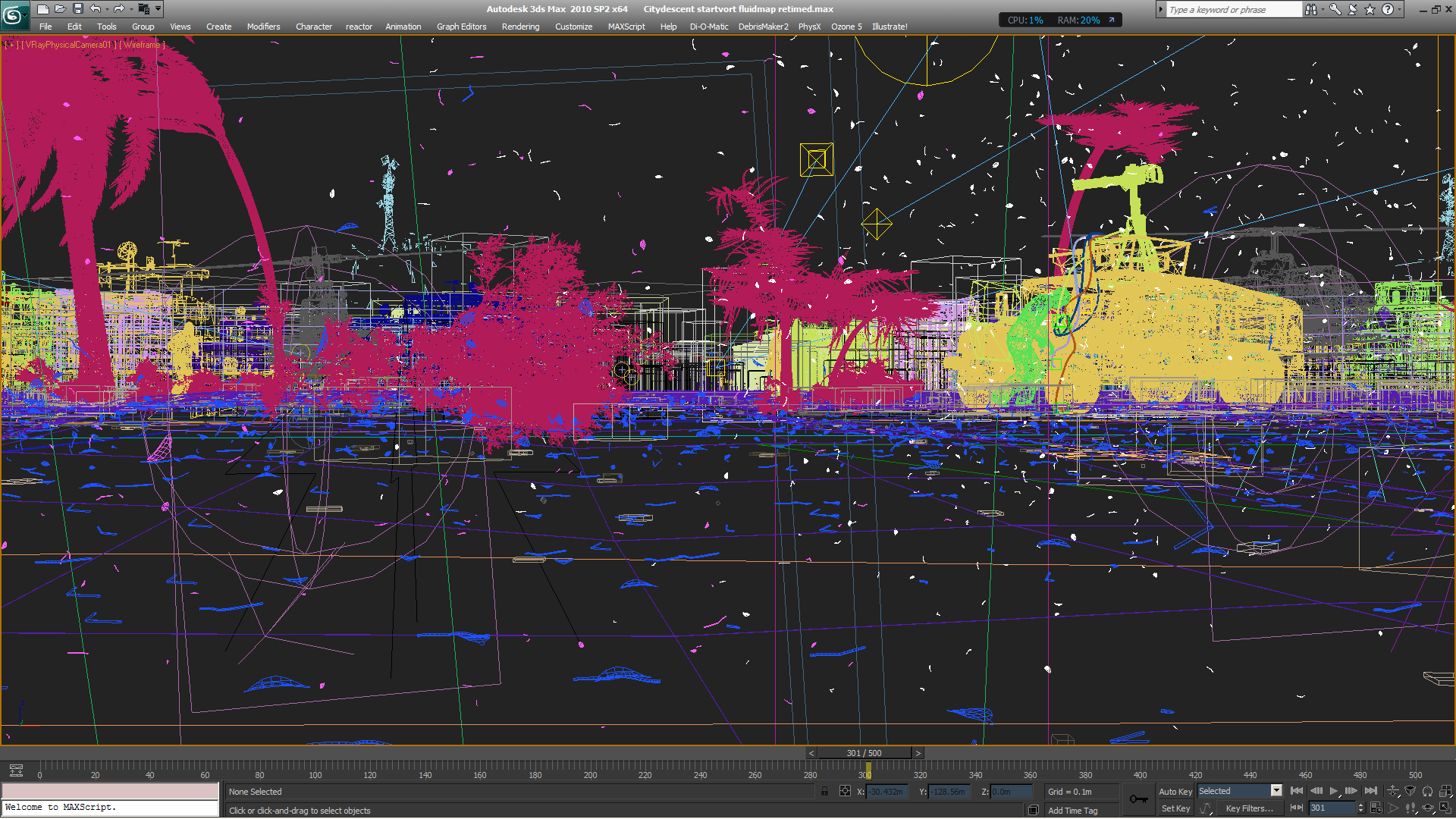The height and width of the screenshot is (819, 1456).
Task: Toggle Set Key mode
Action: [x=1175, y=809]
